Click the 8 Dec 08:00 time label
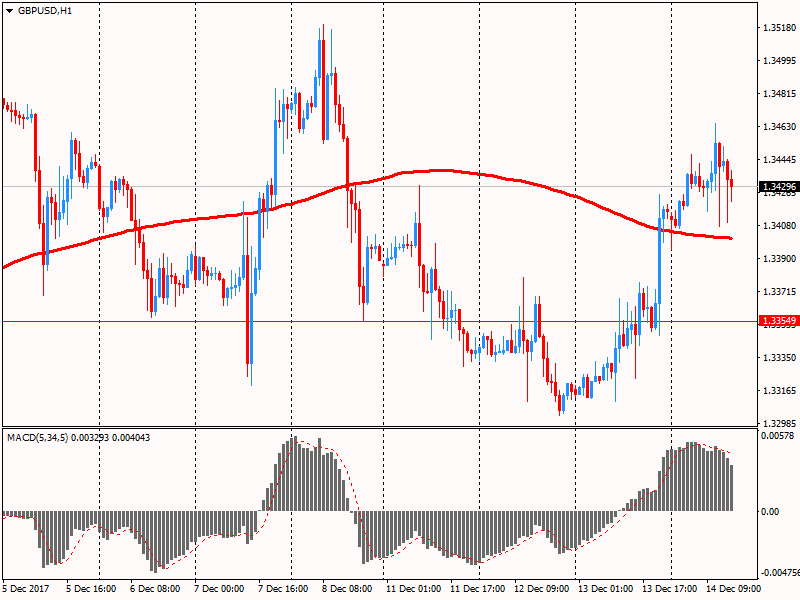This screenshot has height=600, width=800. (x=347, y=589)
